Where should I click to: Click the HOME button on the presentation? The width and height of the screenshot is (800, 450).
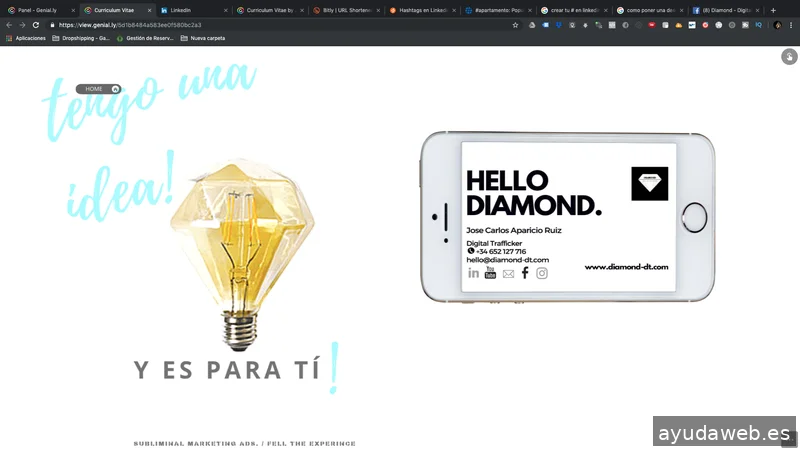(98, 89)
